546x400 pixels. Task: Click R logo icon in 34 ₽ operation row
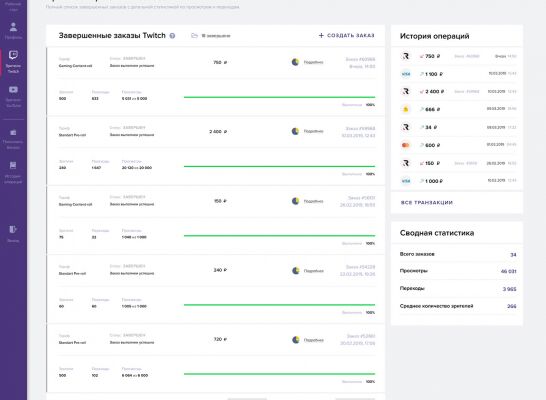pos(406,127)
